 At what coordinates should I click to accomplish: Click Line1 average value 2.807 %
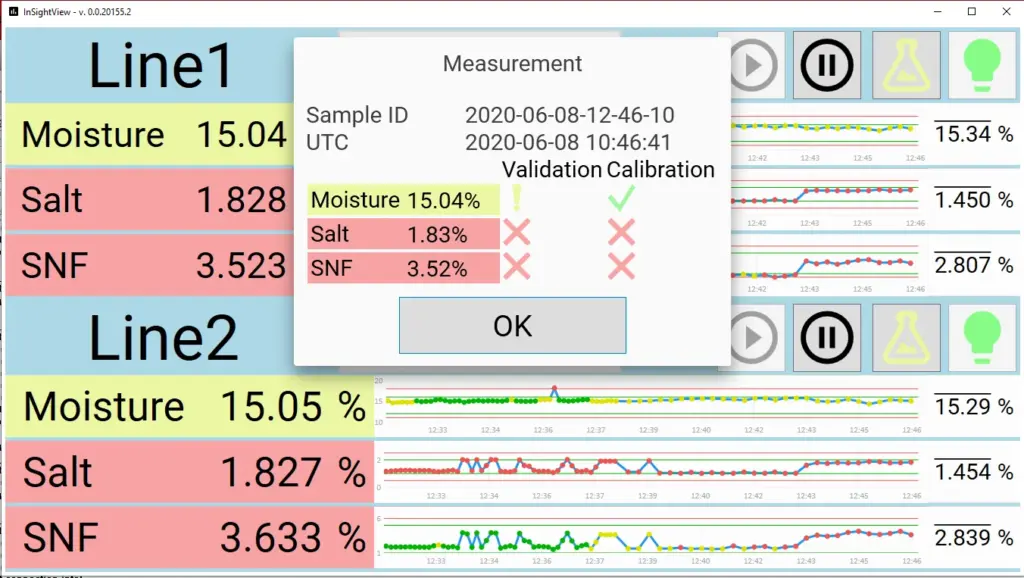pos(974,265)
